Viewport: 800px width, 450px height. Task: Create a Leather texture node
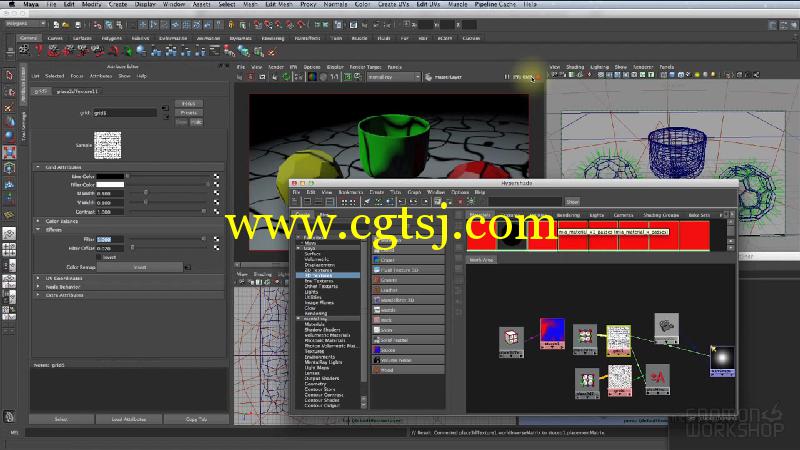tap(408, 290)
